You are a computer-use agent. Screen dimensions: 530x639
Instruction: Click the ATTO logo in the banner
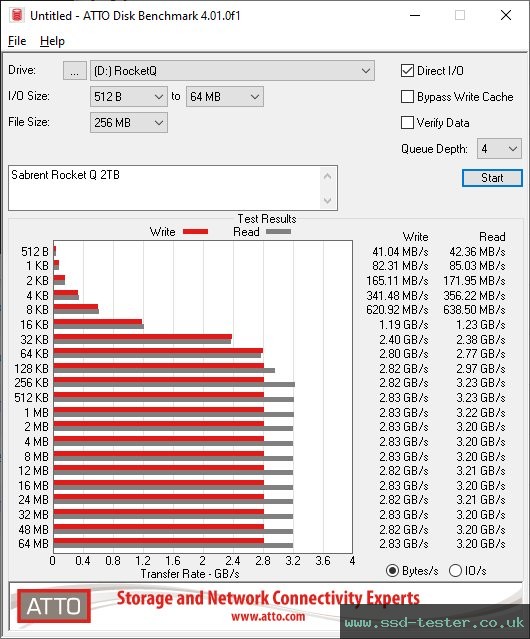click(x=53, y=606)
